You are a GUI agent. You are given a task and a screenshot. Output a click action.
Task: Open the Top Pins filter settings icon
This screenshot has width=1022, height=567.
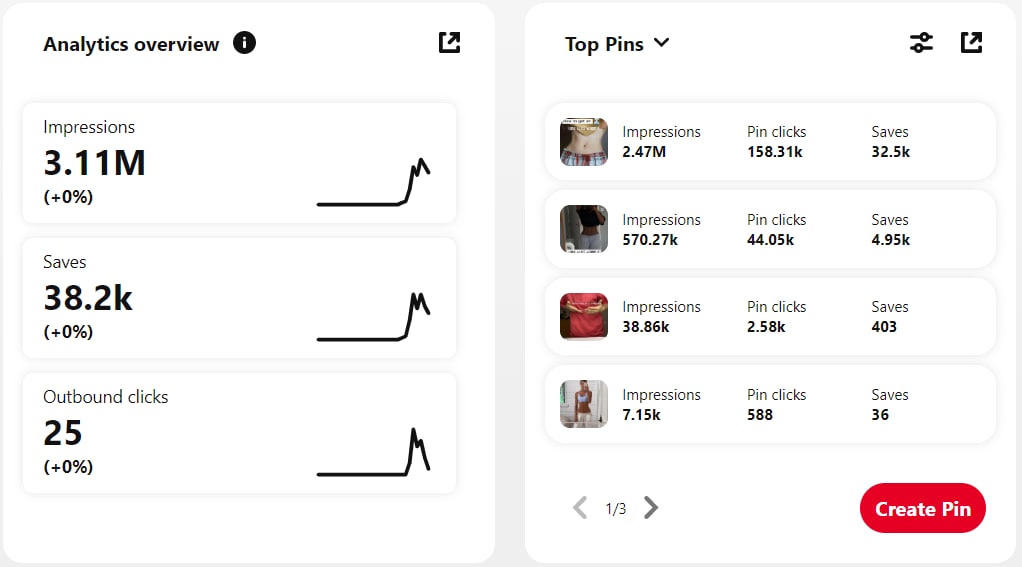tap(921, 42)
